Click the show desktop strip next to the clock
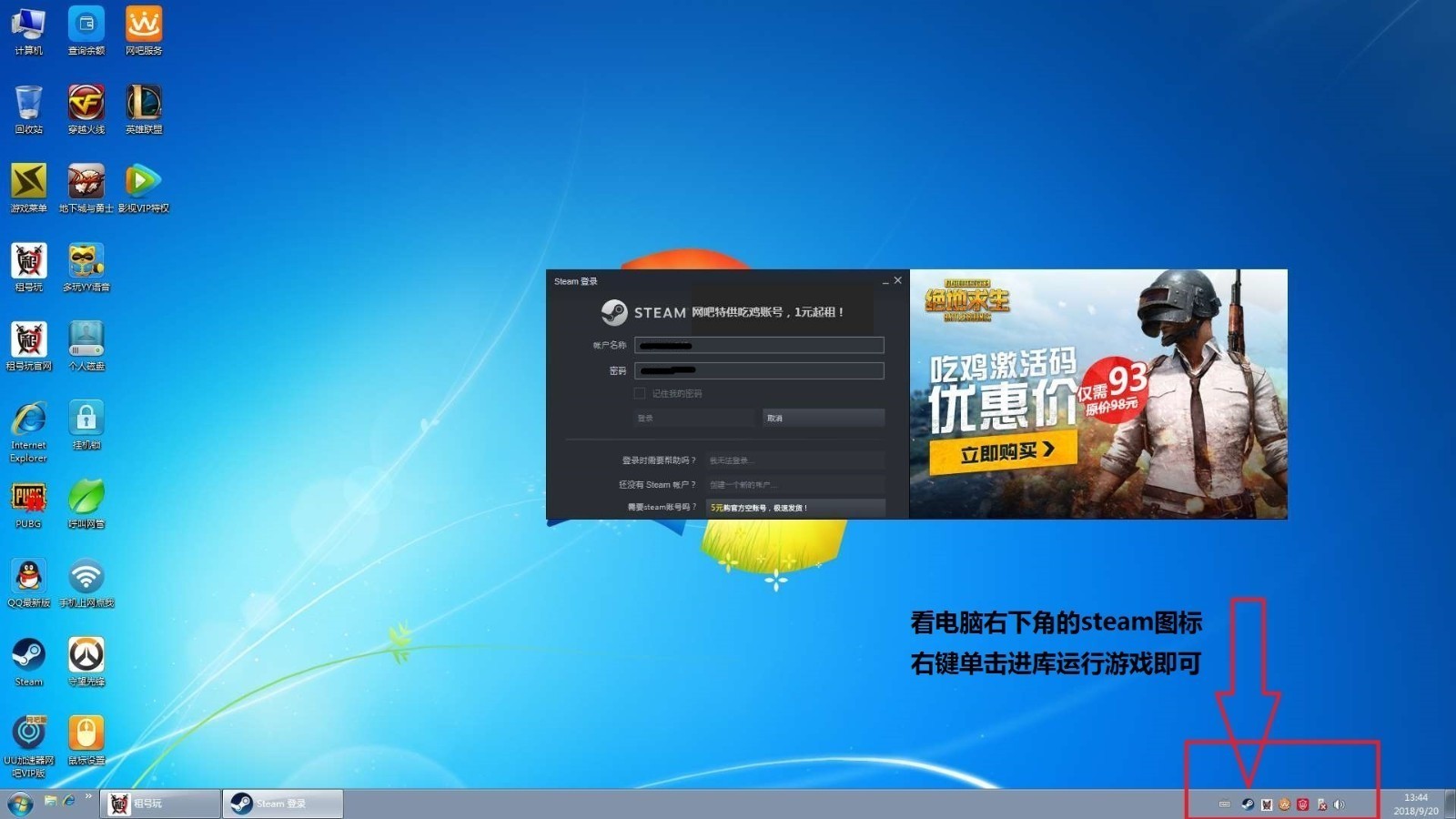1456x819 pixels. pos(1451,804)
